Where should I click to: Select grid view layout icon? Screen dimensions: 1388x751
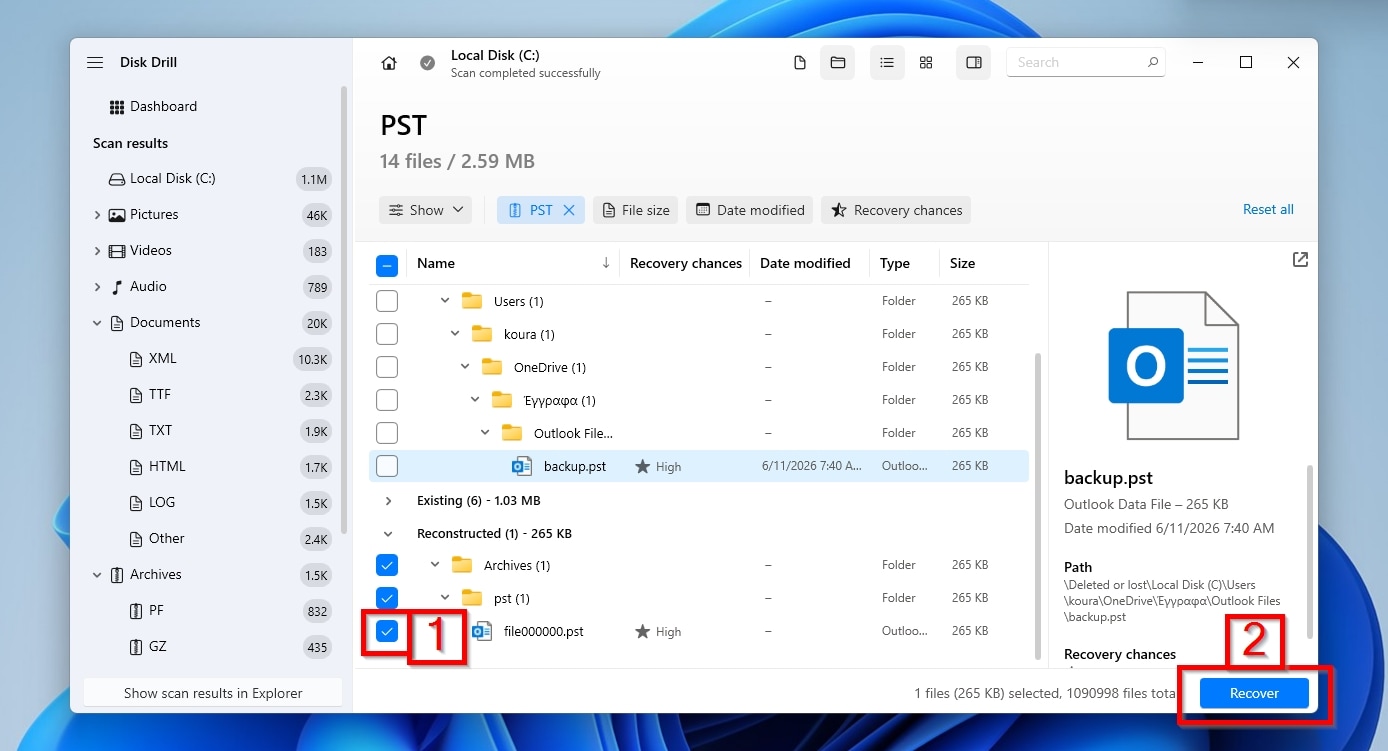coord(926,63)
